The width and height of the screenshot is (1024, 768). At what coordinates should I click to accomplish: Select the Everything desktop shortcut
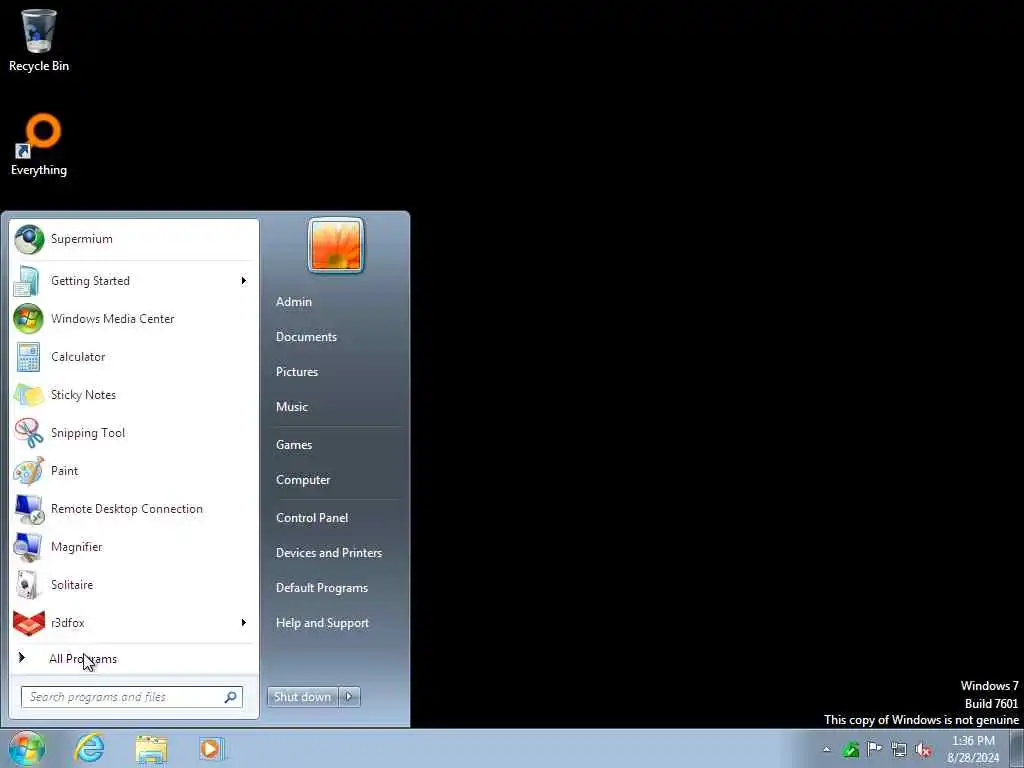pos(39,145)
